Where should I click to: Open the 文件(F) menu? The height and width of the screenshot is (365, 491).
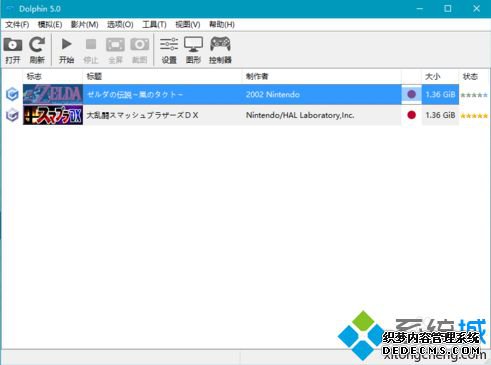click(x=17, y=25)
